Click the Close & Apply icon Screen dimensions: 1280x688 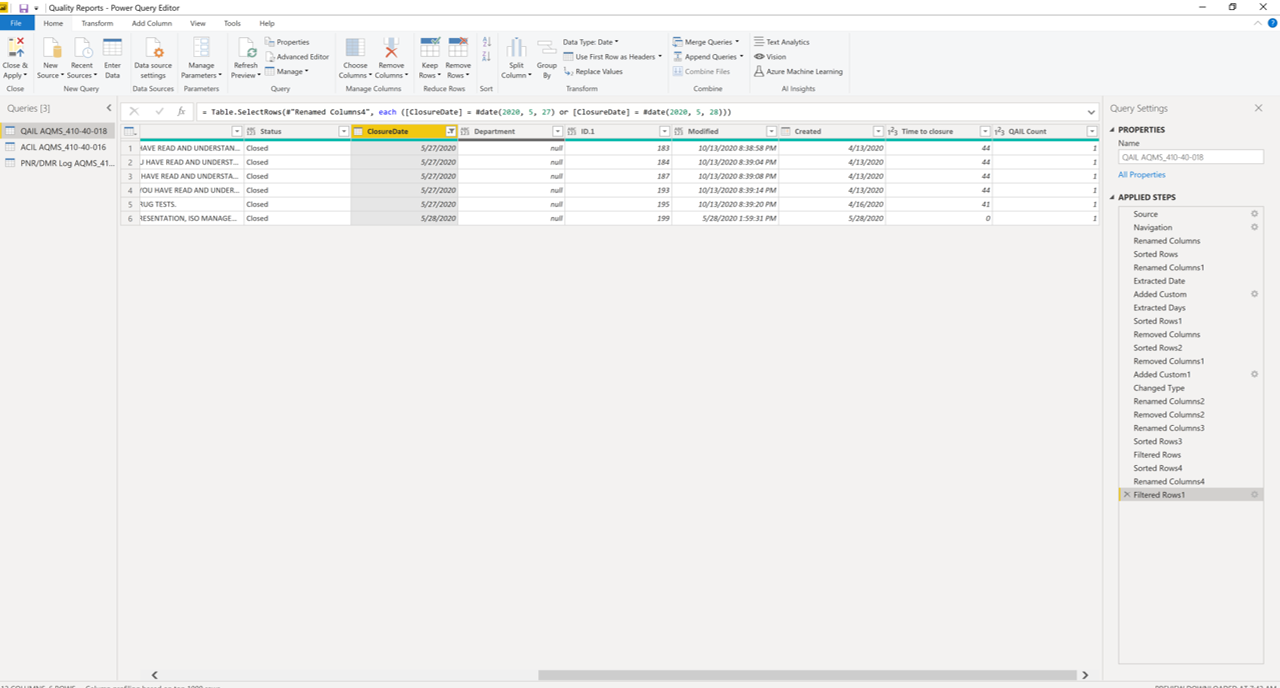point(15,47)
